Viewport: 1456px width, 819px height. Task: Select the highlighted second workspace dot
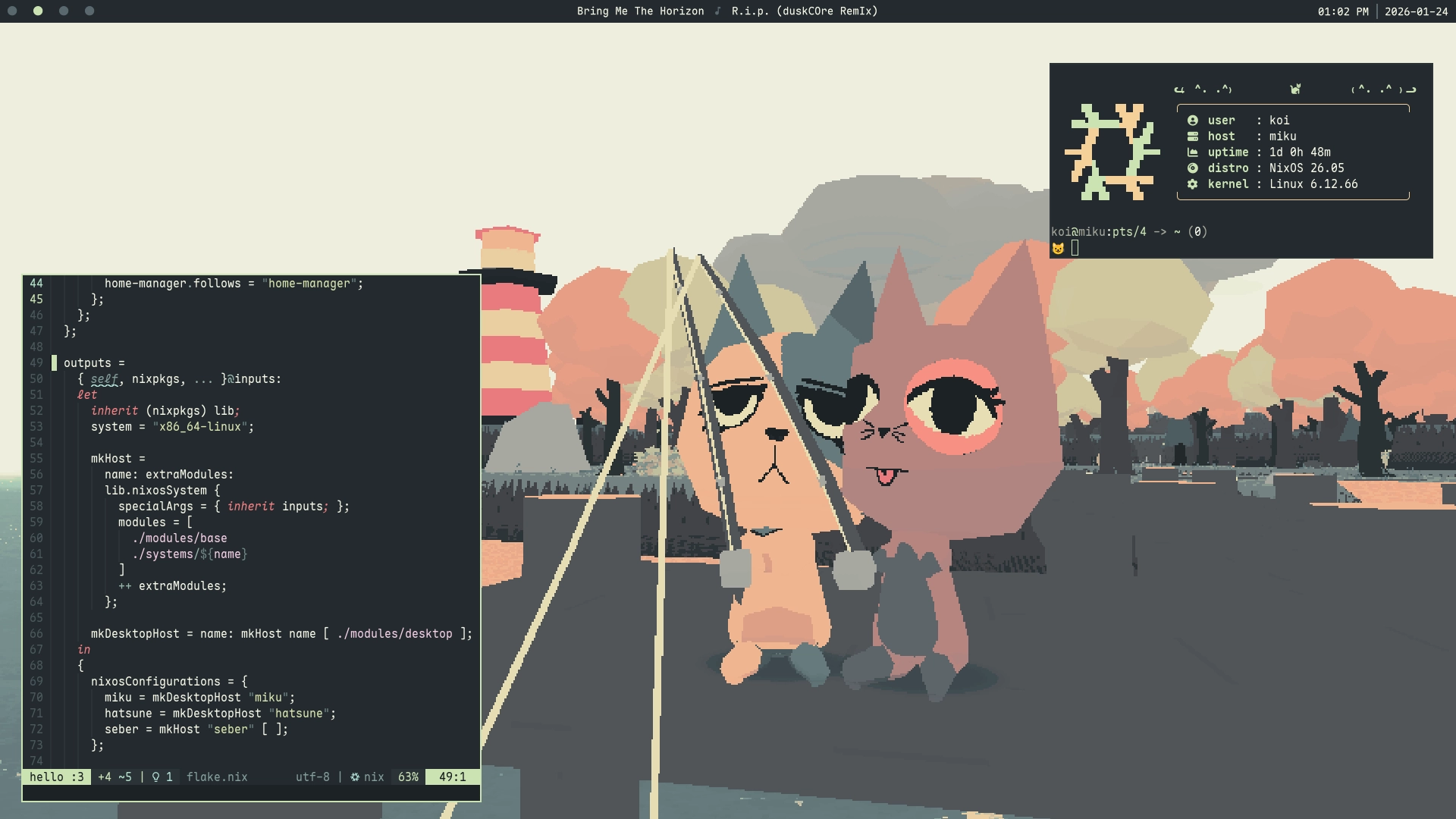[x=37, y=11]
